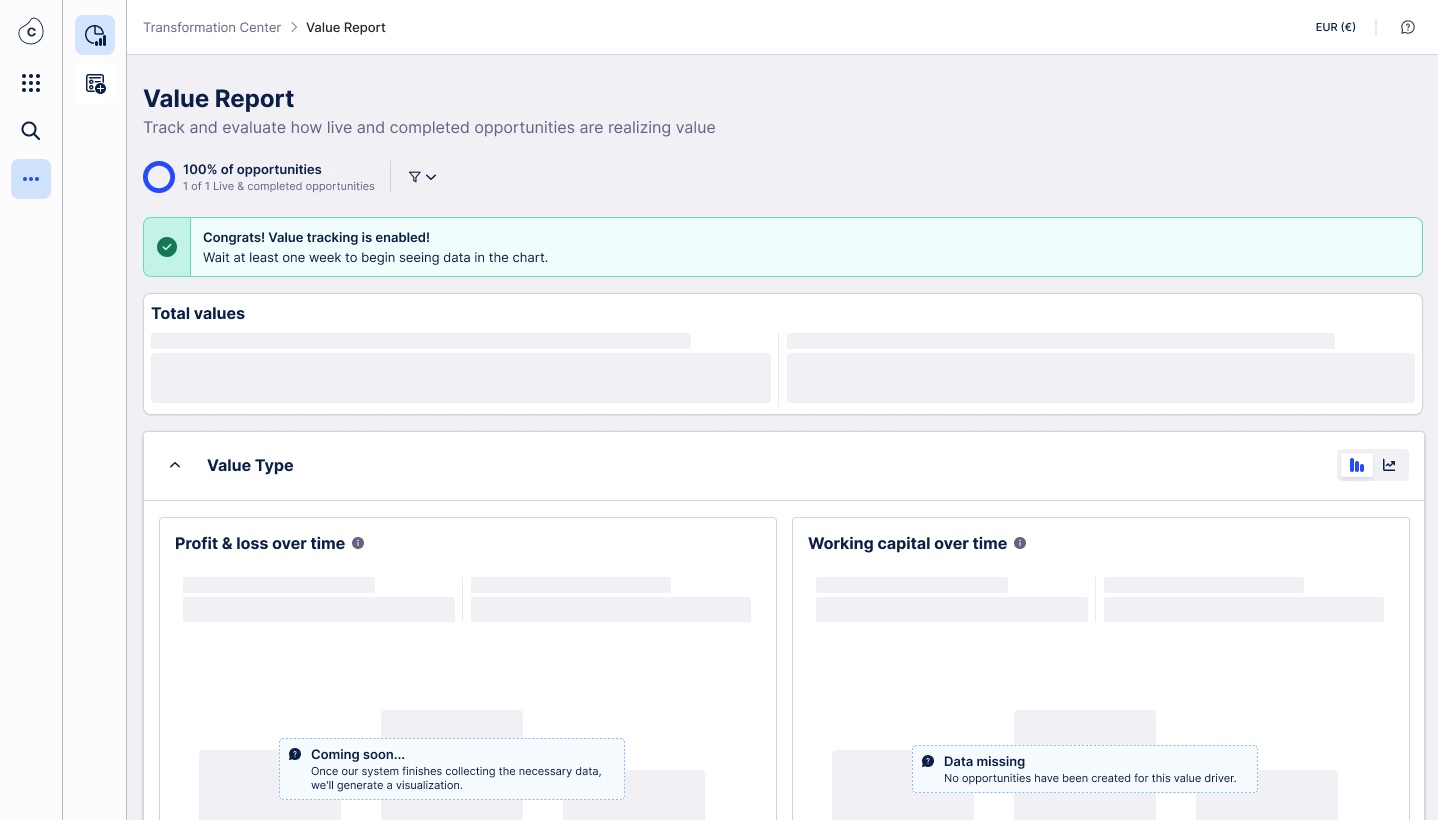Image resolution: width=1438 pixels, height=820 pixels.
Task: Click the help icon in top bar
Action: (x=1408, y=27)
